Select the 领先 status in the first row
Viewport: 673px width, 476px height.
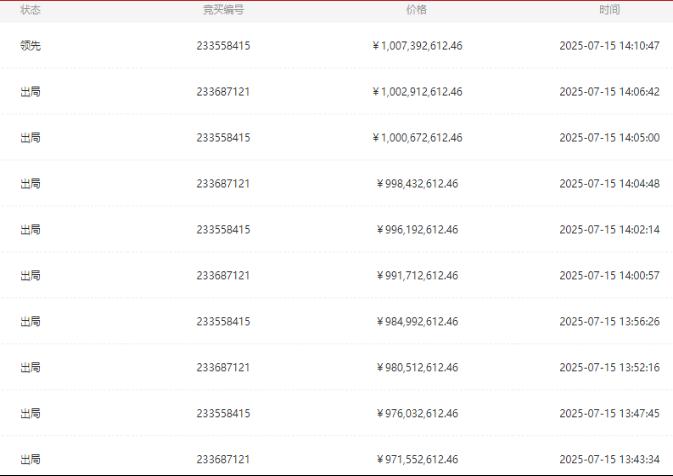30,45
